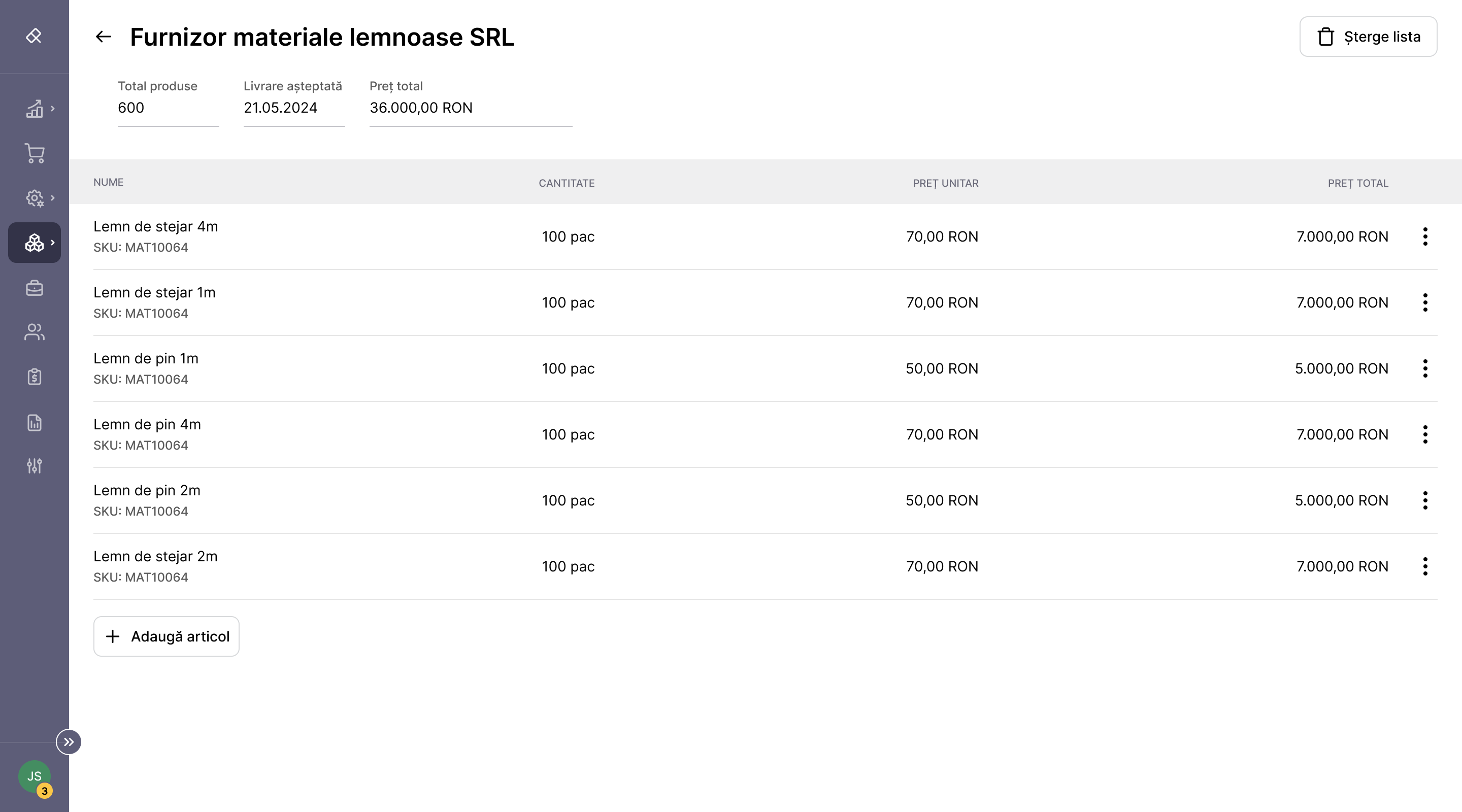1462x812 pixels.
Task: Open the sliders adjustments sidebar icon
Action: pos(34,465)
